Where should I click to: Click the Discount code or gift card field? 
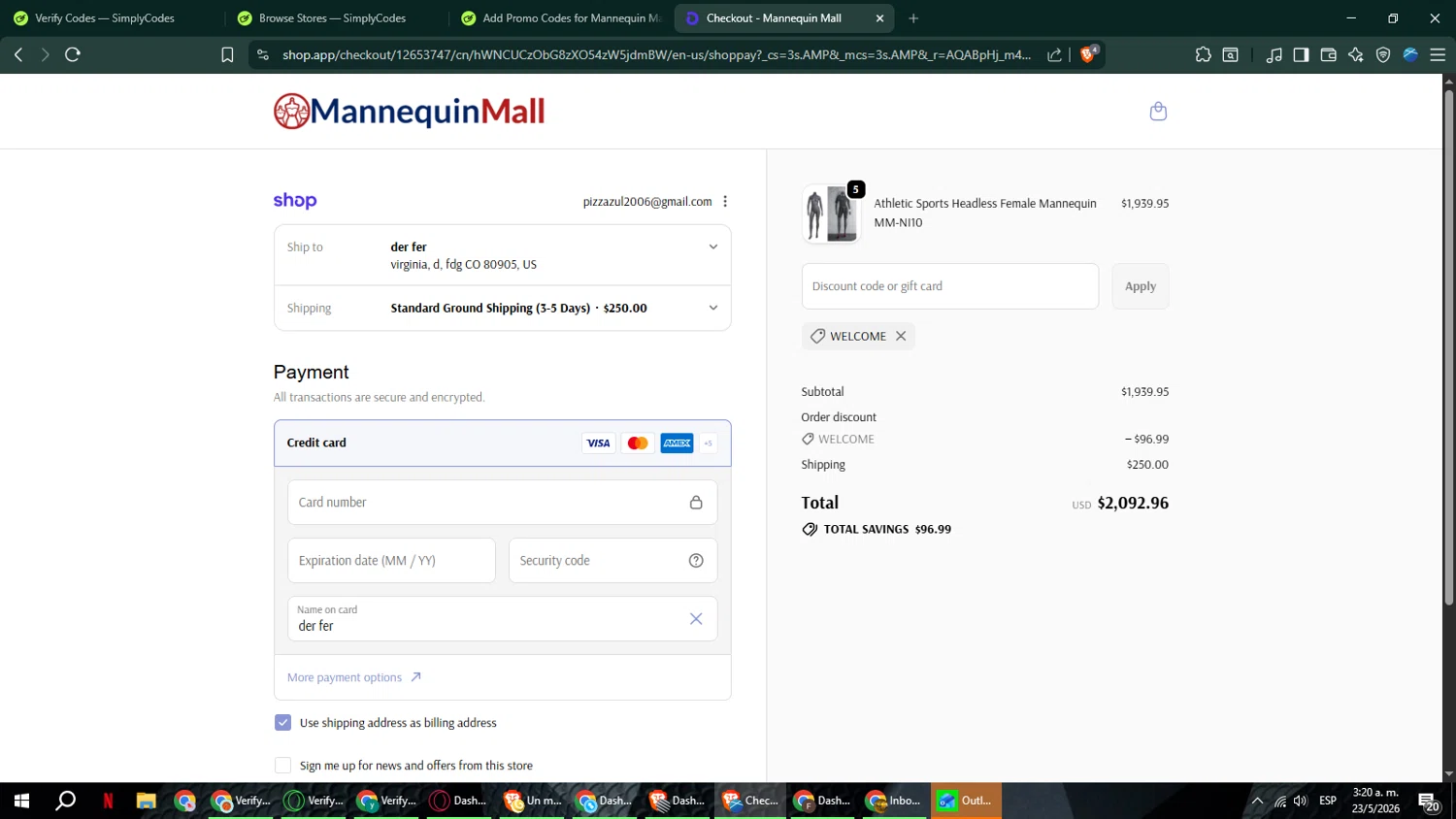click(x=950, y=286)
